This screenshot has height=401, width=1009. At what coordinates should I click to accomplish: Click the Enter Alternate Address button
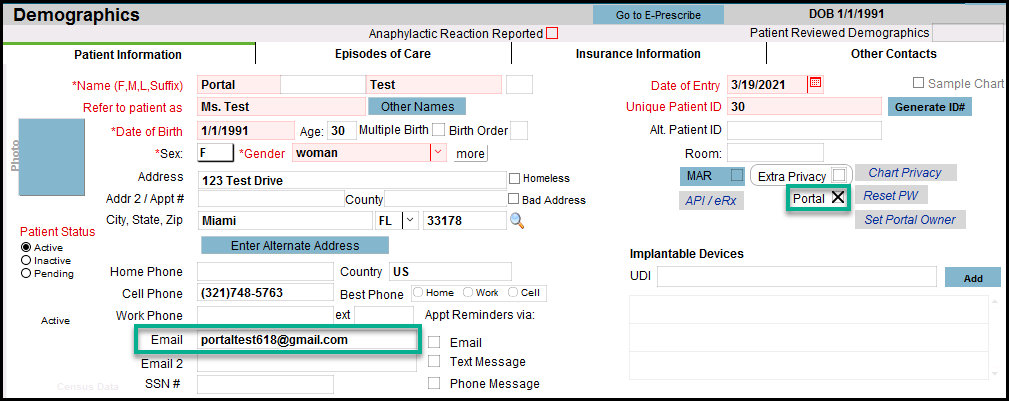tap(294, 245)
